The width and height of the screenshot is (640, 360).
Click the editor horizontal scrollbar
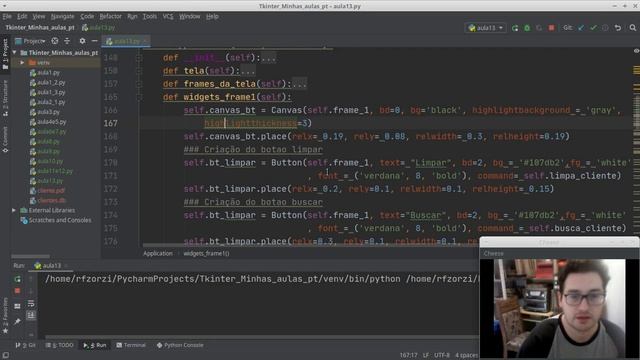pos(310,246)
